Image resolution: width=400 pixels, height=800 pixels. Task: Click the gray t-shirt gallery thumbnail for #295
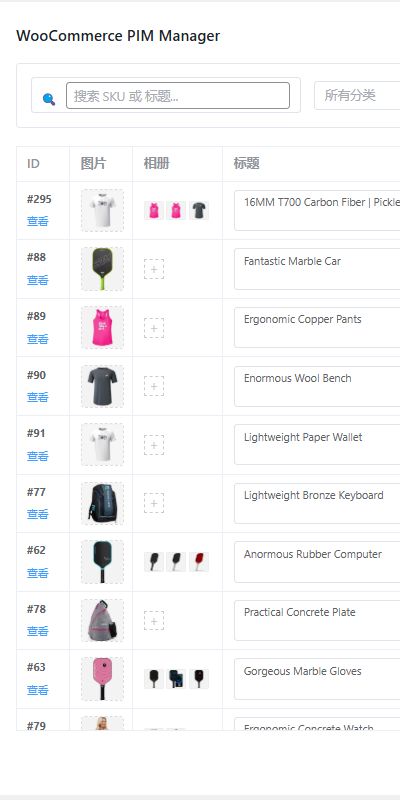199,210
